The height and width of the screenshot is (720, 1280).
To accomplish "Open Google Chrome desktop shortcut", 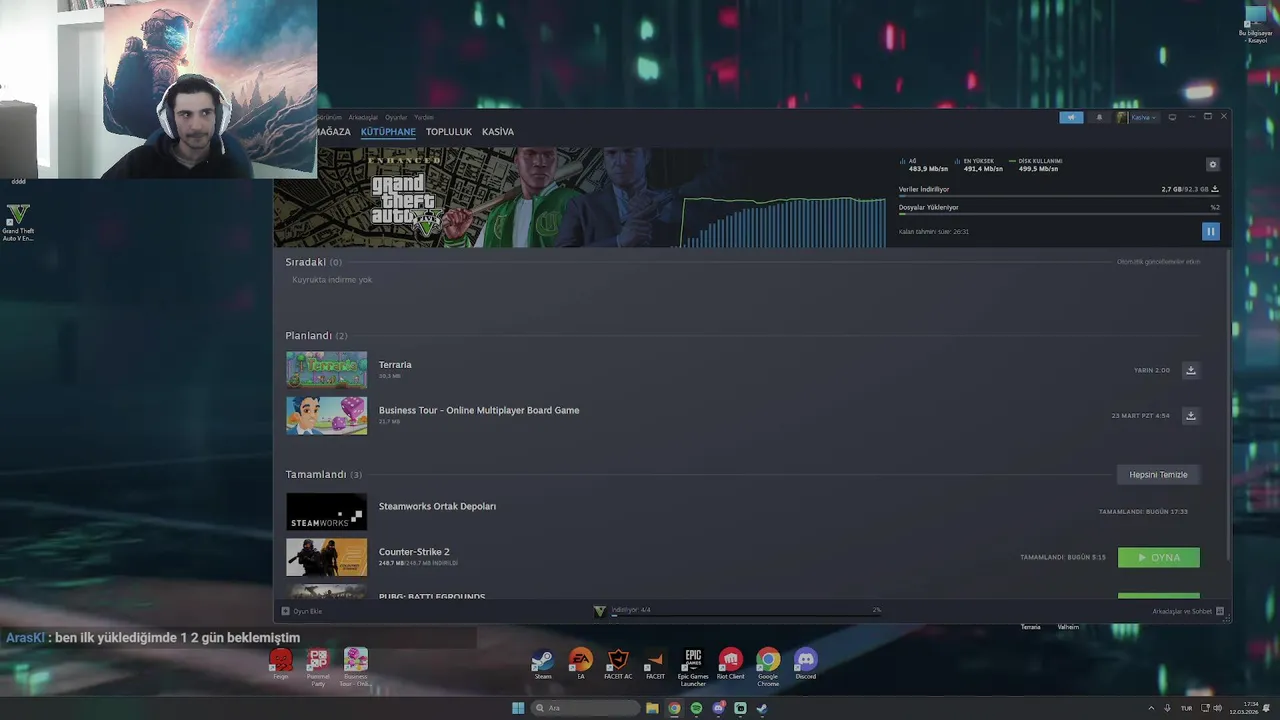I will click(x=768, y=667).
